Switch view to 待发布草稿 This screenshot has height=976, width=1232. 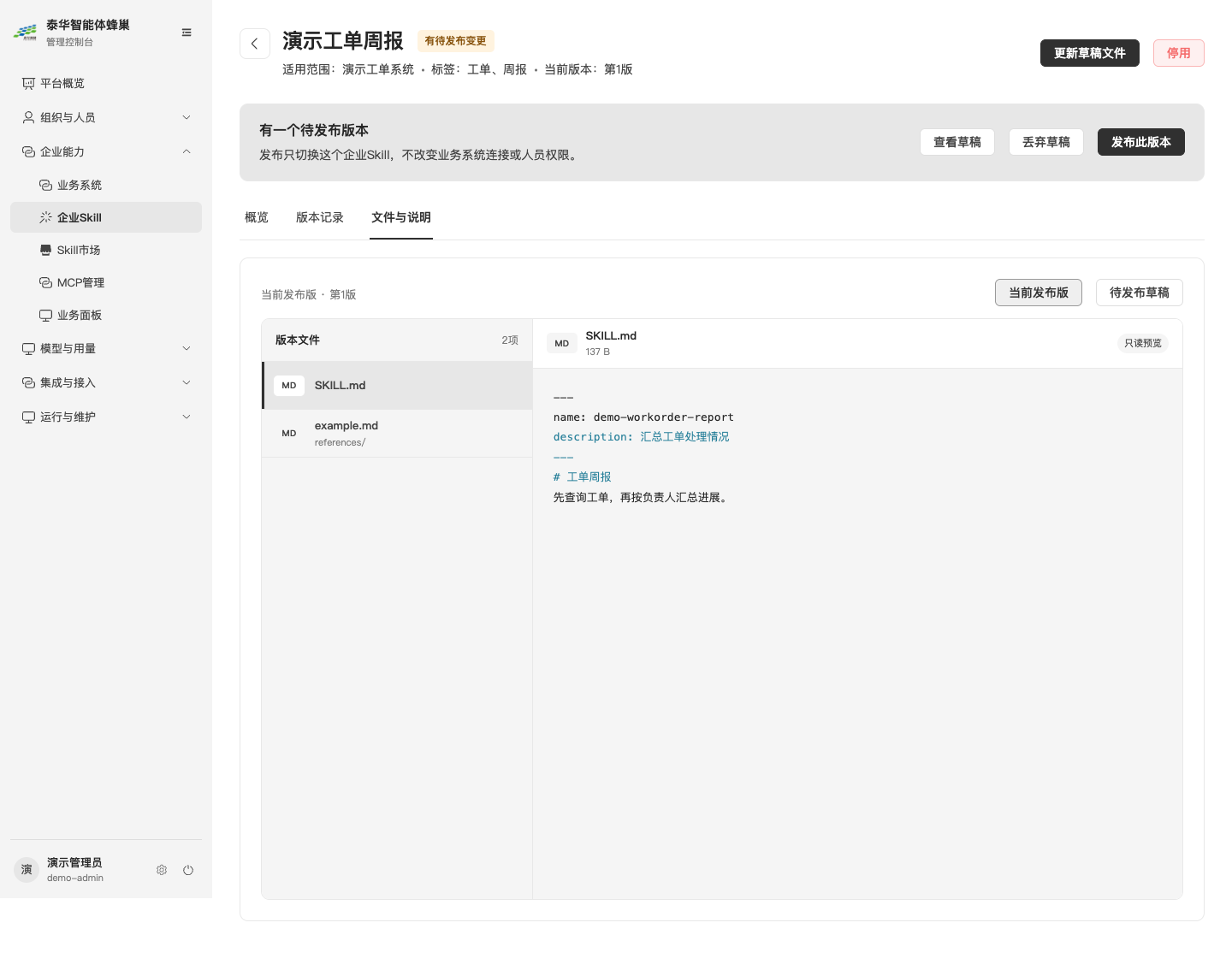pyautogui.click(x=1140, y=293)
